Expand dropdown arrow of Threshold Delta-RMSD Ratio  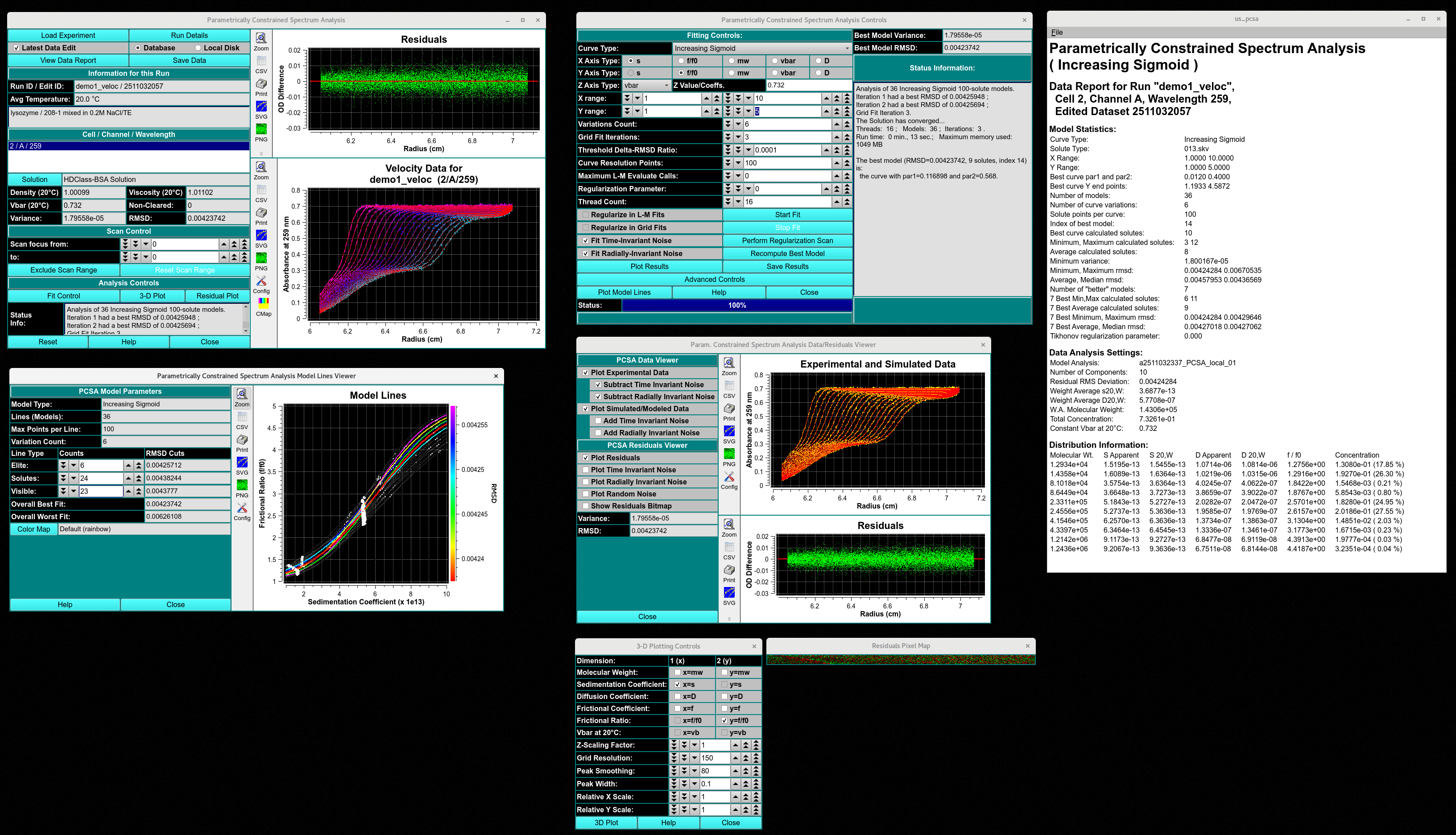pos(748,150)
